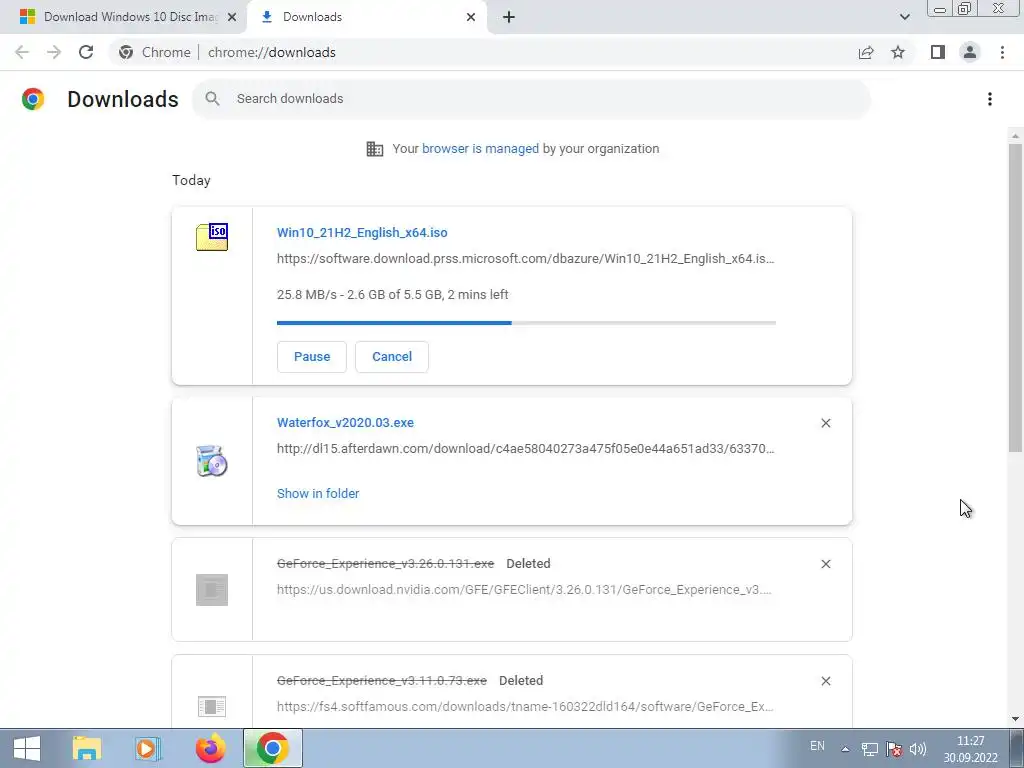
Task: Open the Windows Start menu
Action: pyautogui.click(x=27, y=748)
